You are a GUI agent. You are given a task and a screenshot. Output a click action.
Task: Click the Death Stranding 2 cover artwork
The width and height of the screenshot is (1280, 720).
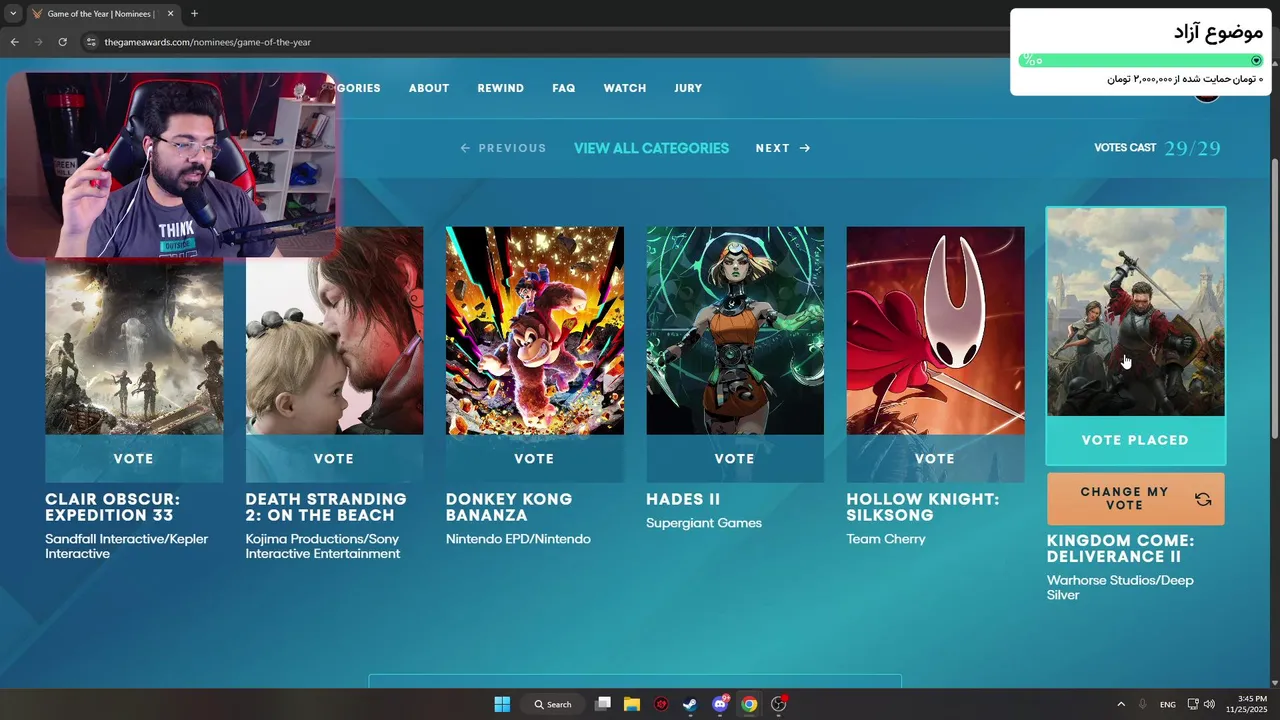point(334,331)
